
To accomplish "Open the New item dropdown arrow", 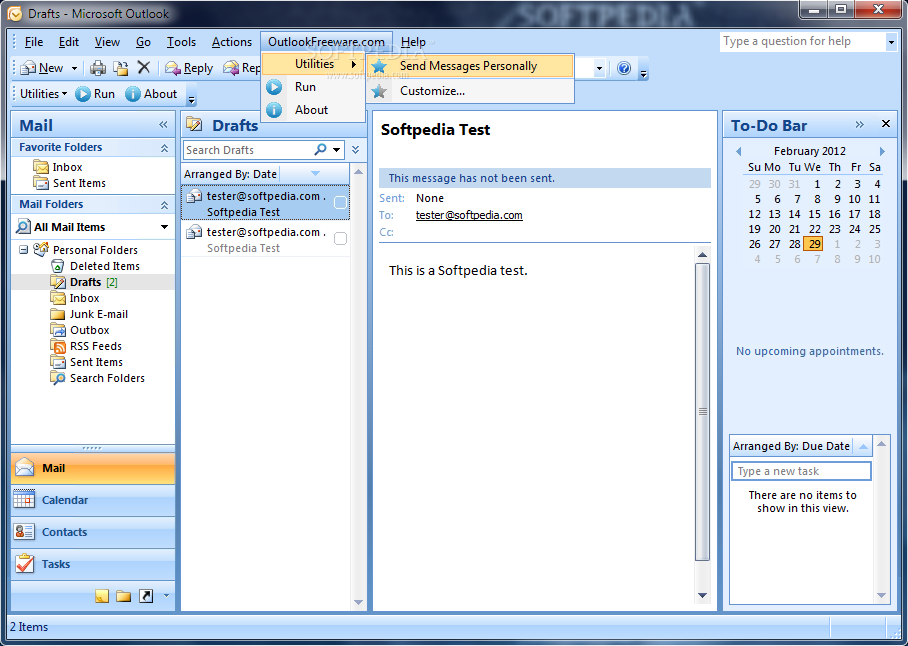I will 74,68.
